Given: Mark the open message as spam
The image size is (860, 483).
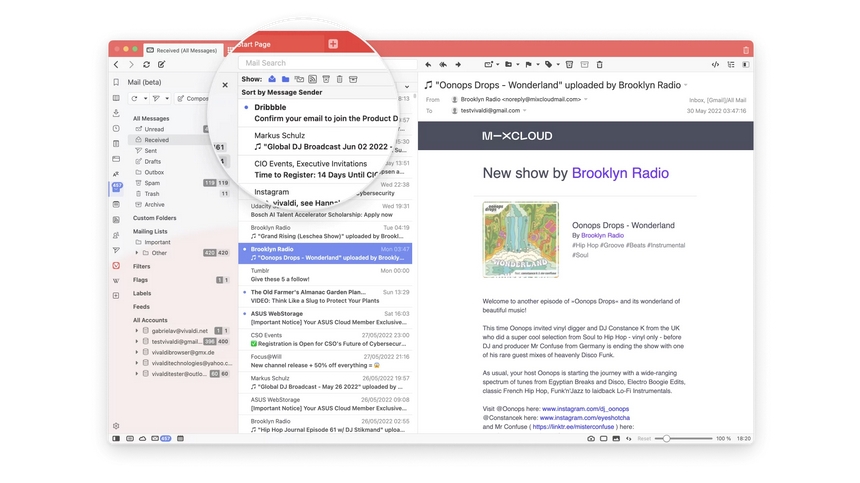Looking at the screenshot, I should (569, 65).
